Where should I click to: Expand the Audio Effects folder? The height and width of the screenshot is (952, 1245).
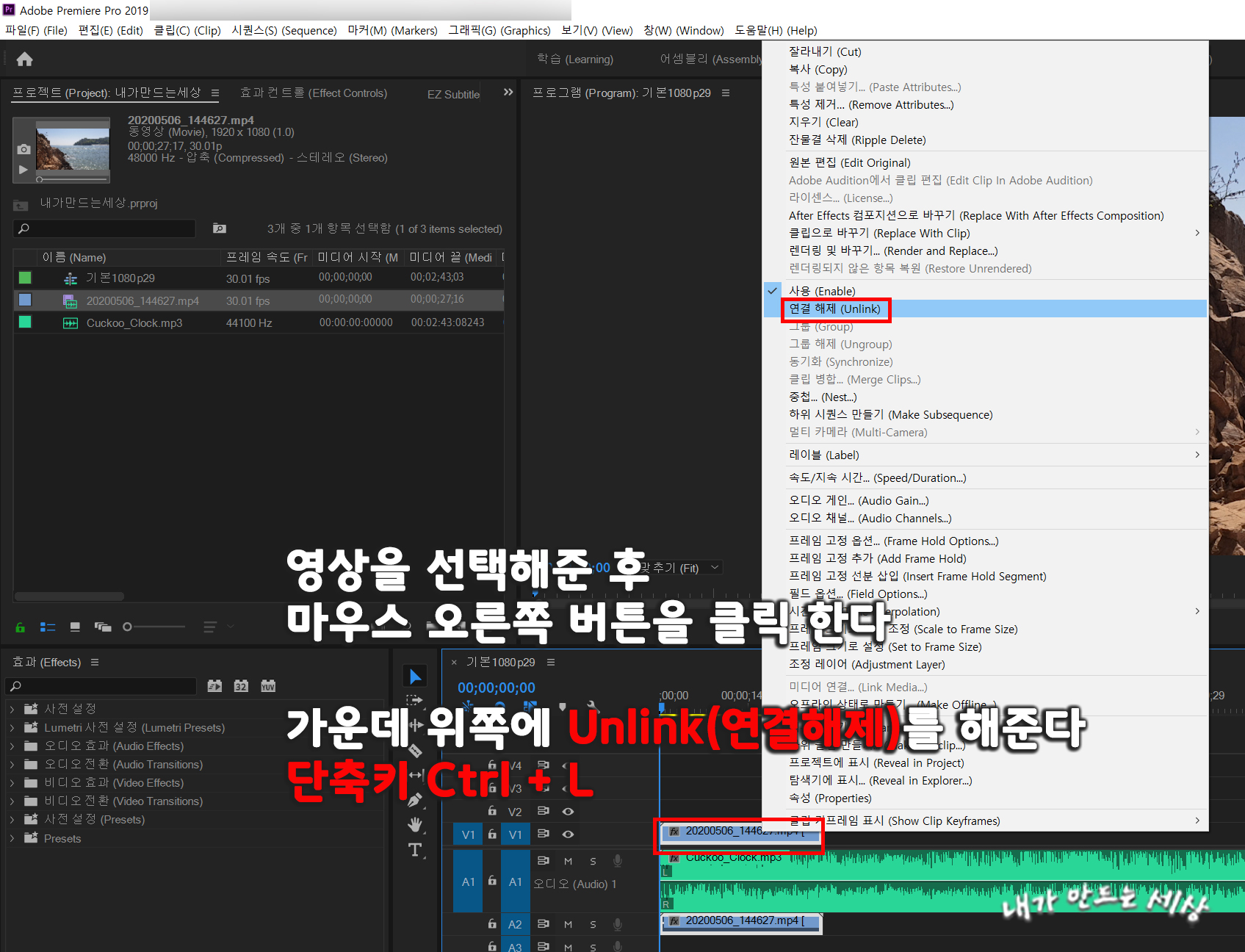pyautogui.click(x=12, y=746)
